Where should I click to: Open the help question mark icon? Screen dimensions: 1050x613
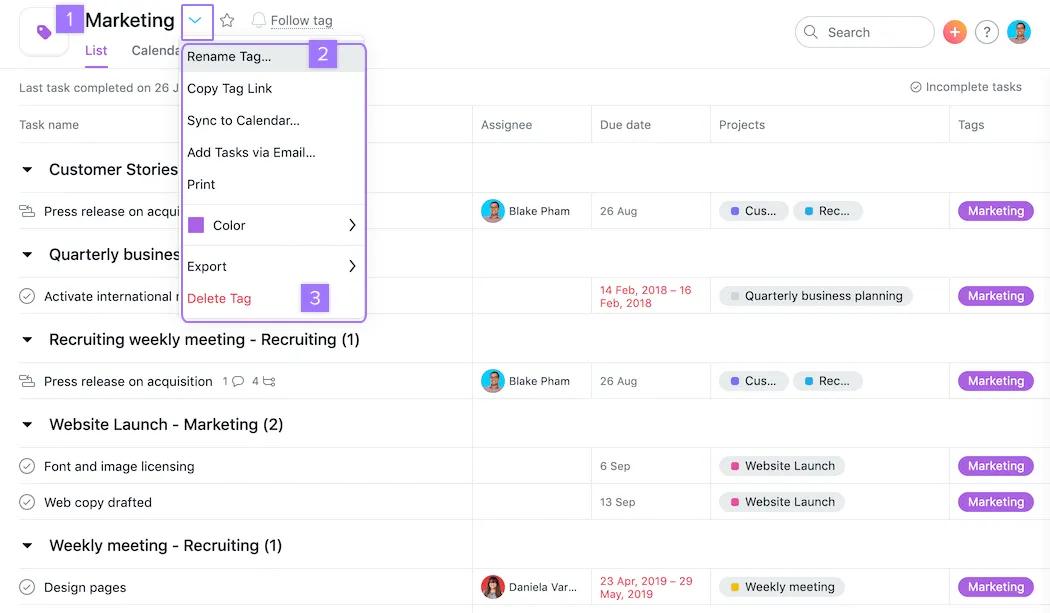click(986, 32)
